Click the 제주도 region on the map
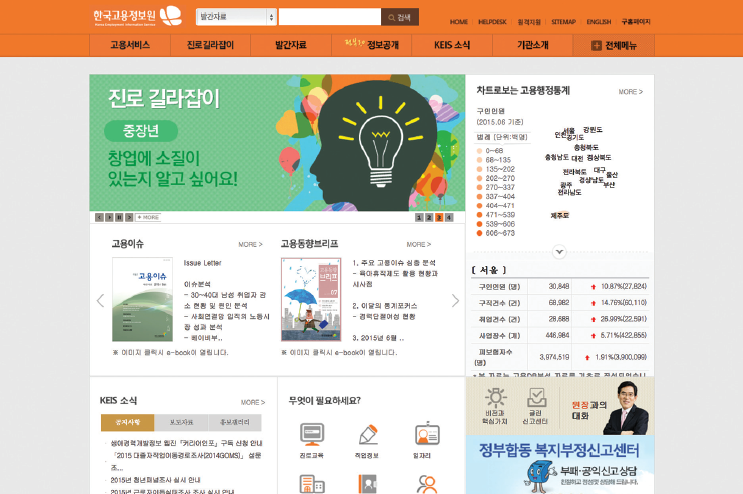The height and width of the screenshot is (494, 743). (x=559, y=215)
